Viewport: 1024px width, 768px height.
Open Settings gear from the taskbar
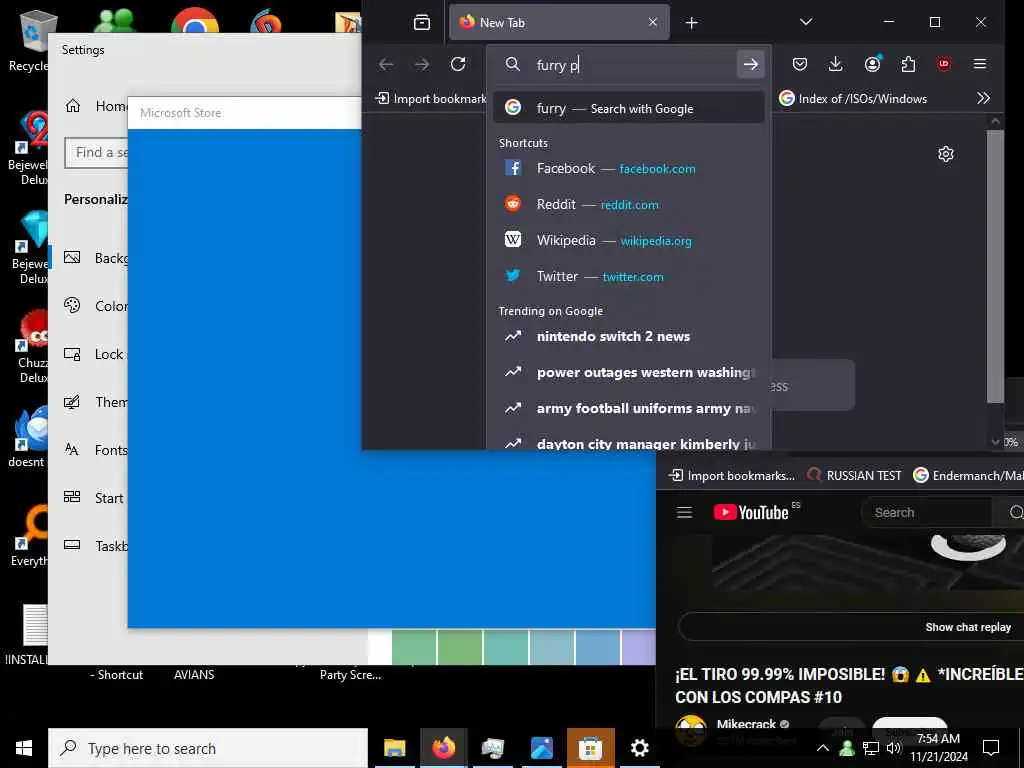pos(639,748)
